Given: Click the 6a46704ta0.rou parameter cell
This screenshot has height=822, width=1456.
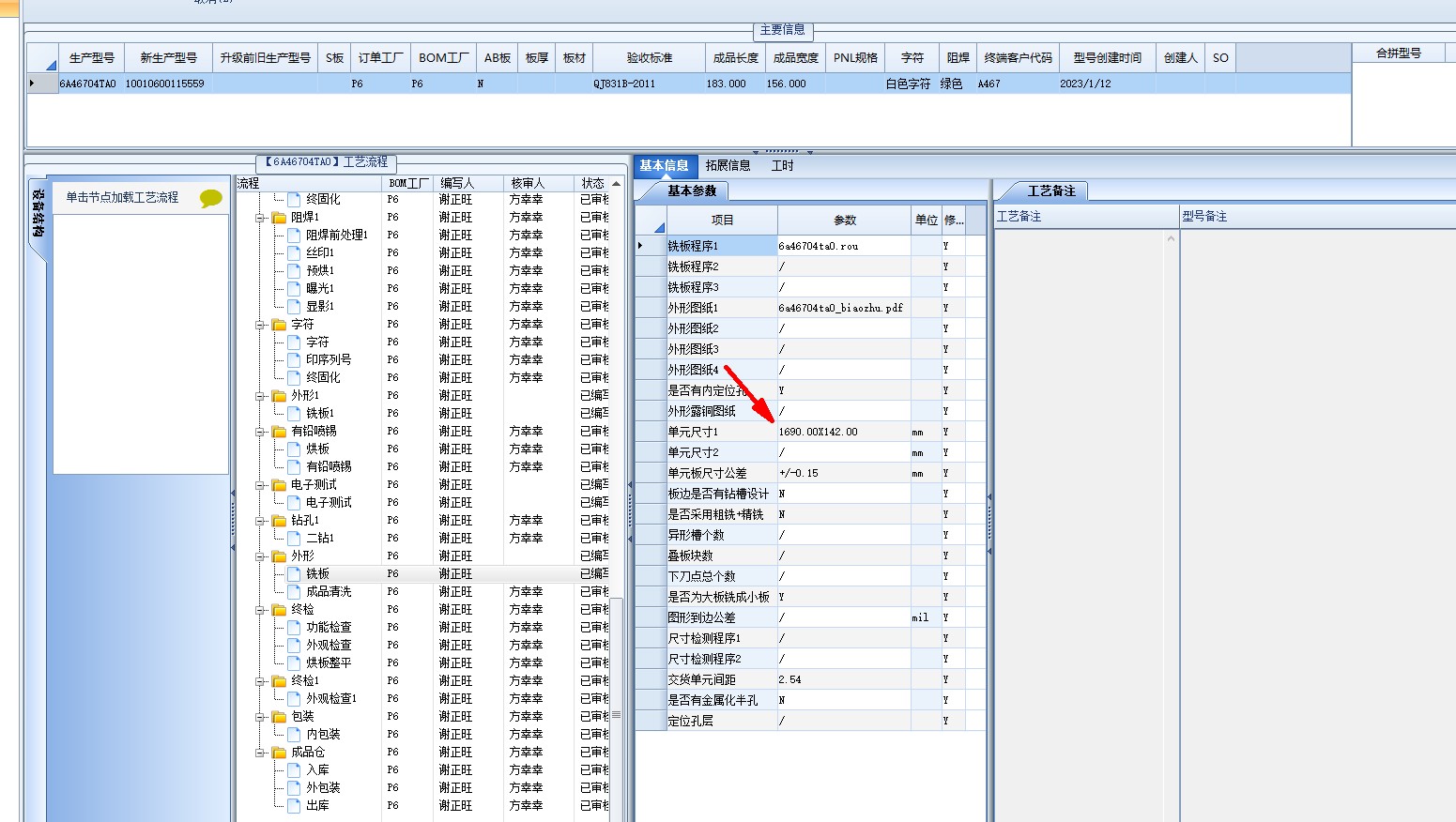Looking at the screenshot, I should click(x=844, y=246).
